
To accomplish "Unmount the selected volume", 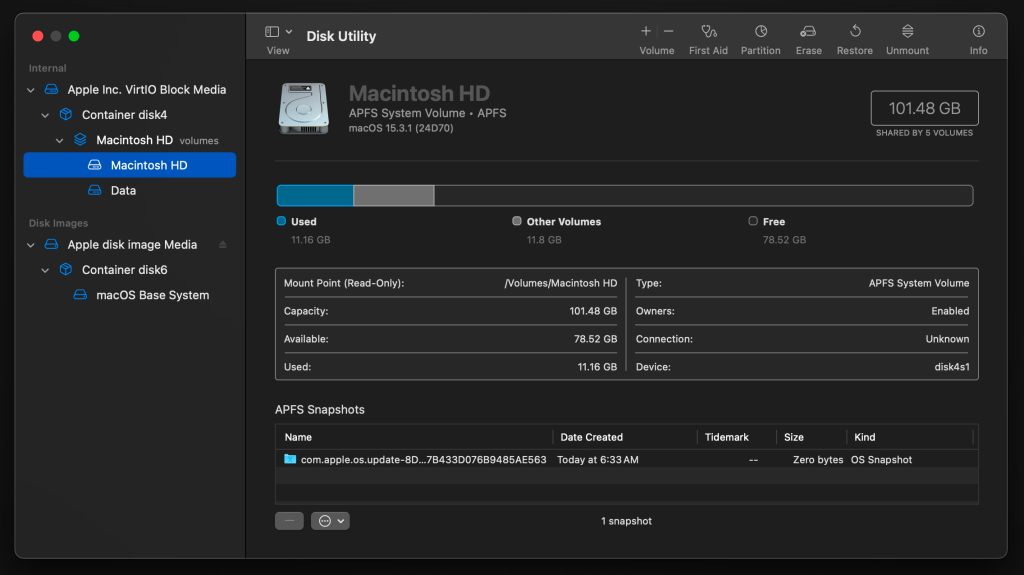I will tap(907, 32).
